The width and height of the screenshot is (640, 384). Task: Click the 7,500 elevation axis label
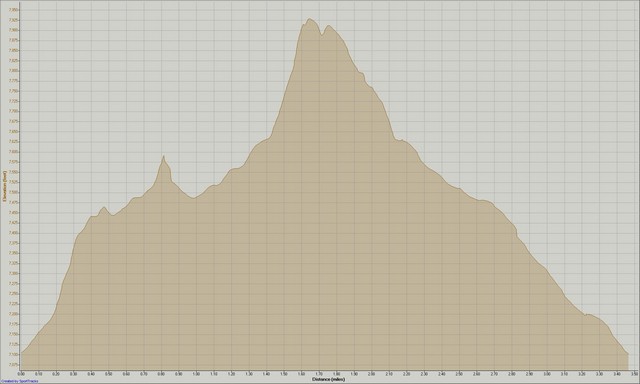pyautogui.click(x=13, y=192)
